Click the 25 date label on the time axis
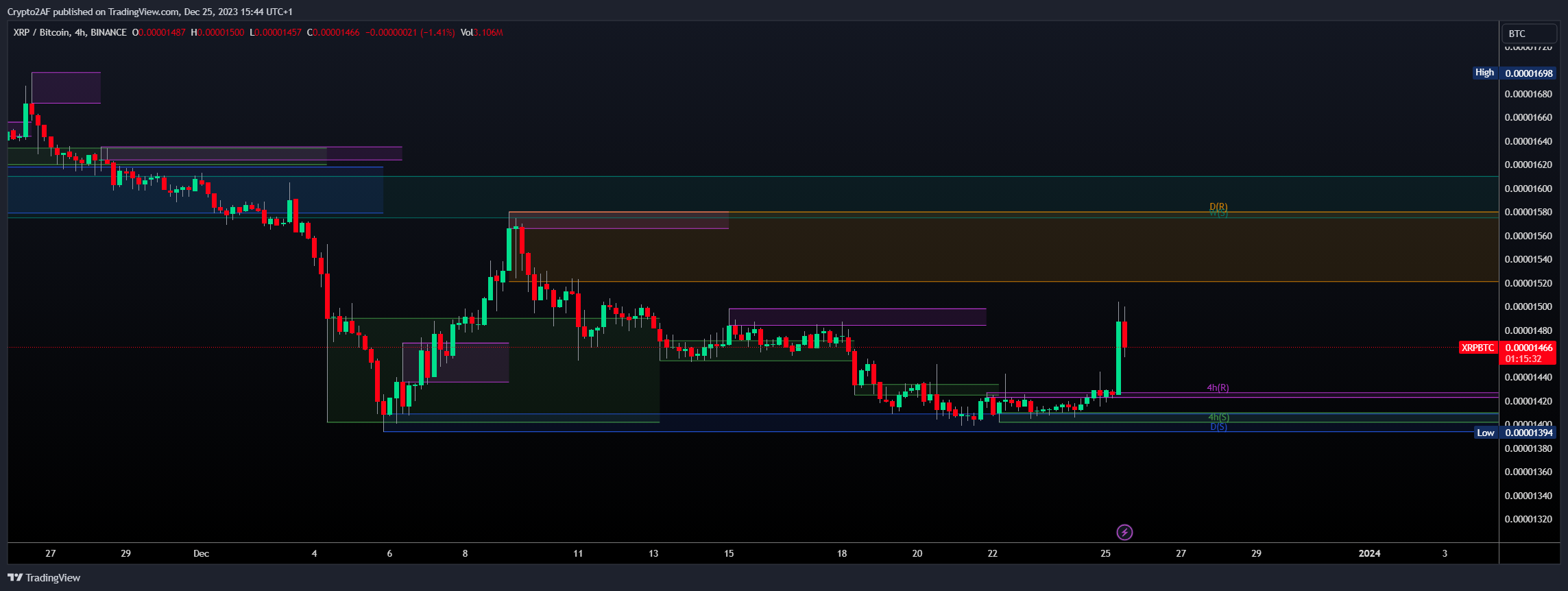Viewport: 1568px width, 591px height. [x=1105, y=553]
